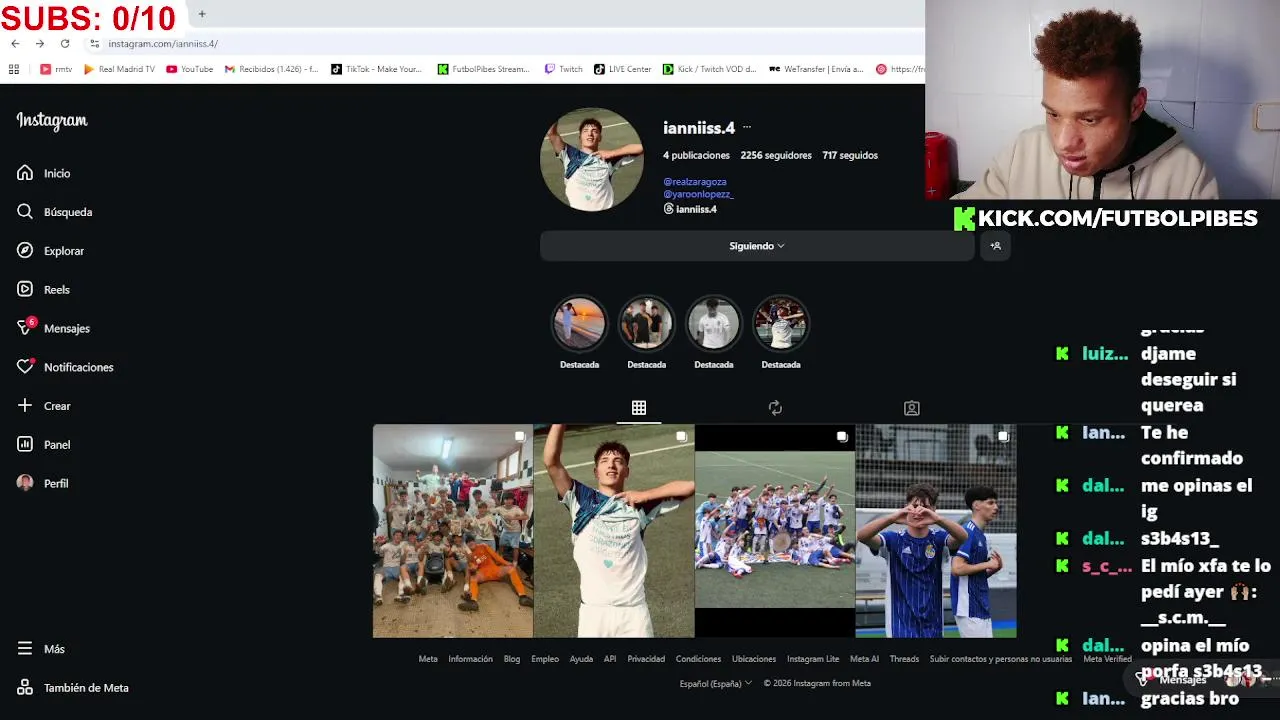Open the site information icon in address bar
Image resolution: width=1280 pixels, height=720 pixels.
coord(95,43)
